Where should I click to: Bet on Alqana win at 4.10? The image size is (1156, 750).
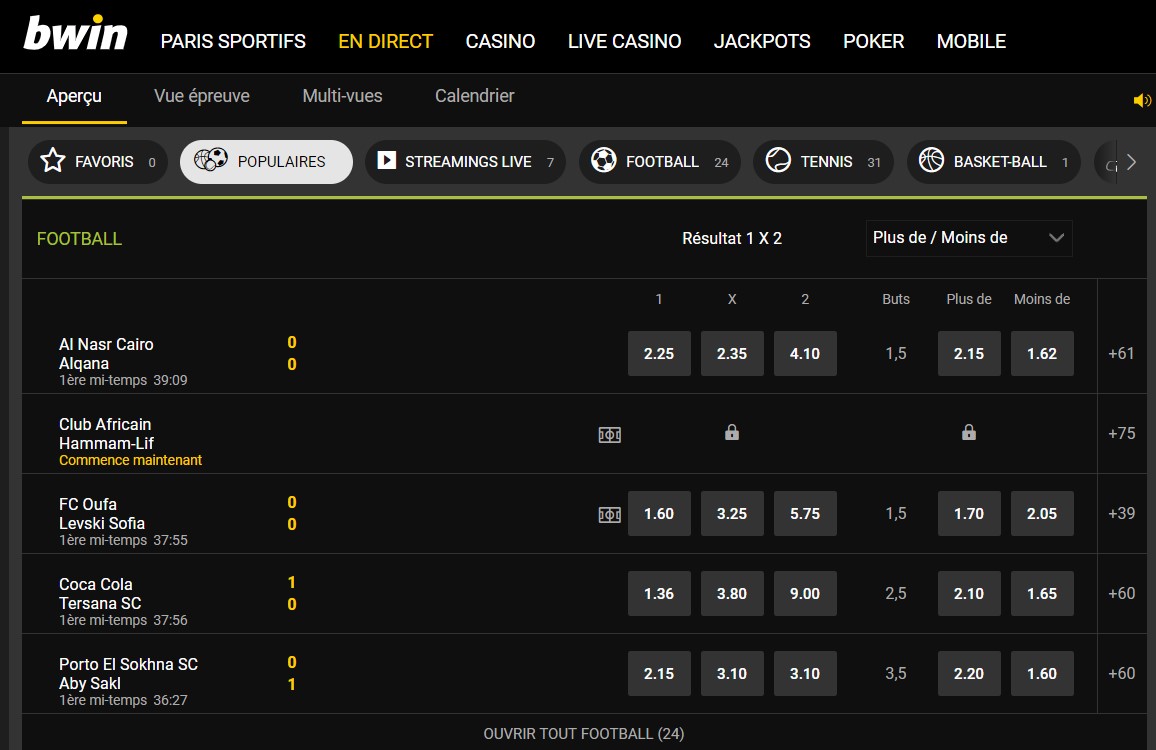pyautogui.click(x=805, y=353)
